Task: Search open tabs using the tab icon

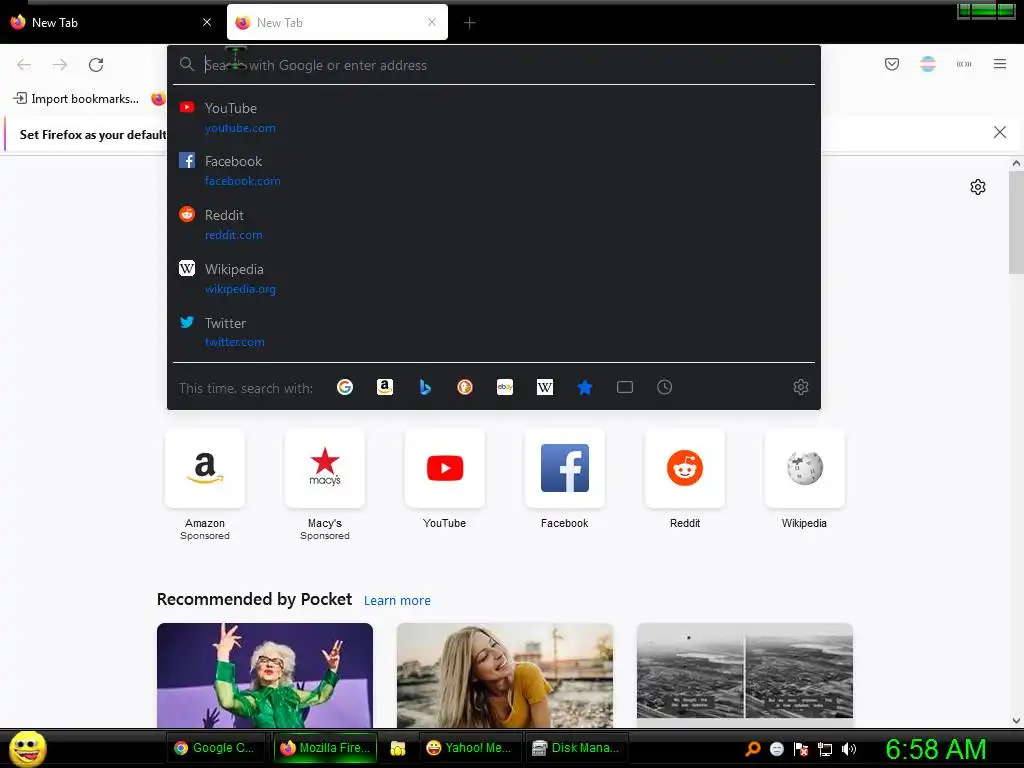Action: point(625,387)
